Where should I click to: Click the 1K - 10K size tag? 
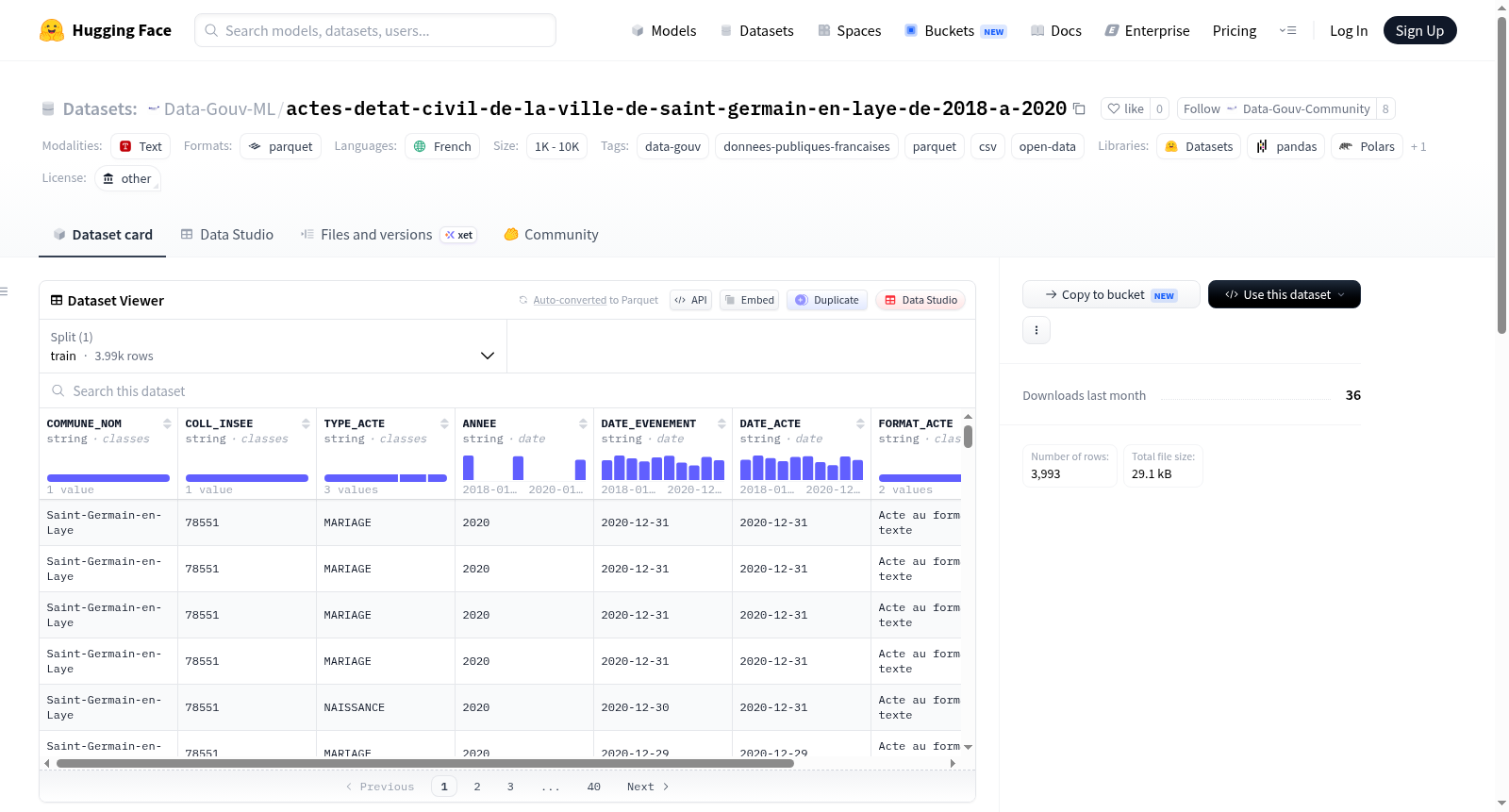click(557, 146)
